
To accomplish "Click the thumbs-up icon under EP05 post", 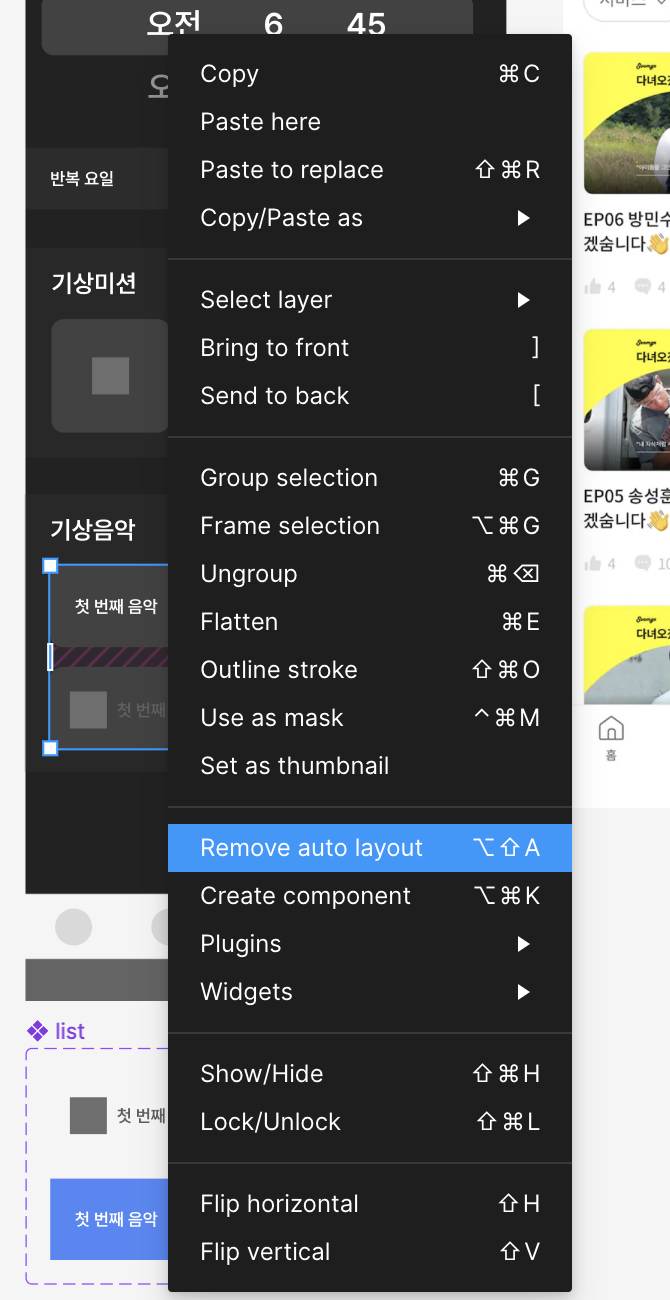I will 593,564.
